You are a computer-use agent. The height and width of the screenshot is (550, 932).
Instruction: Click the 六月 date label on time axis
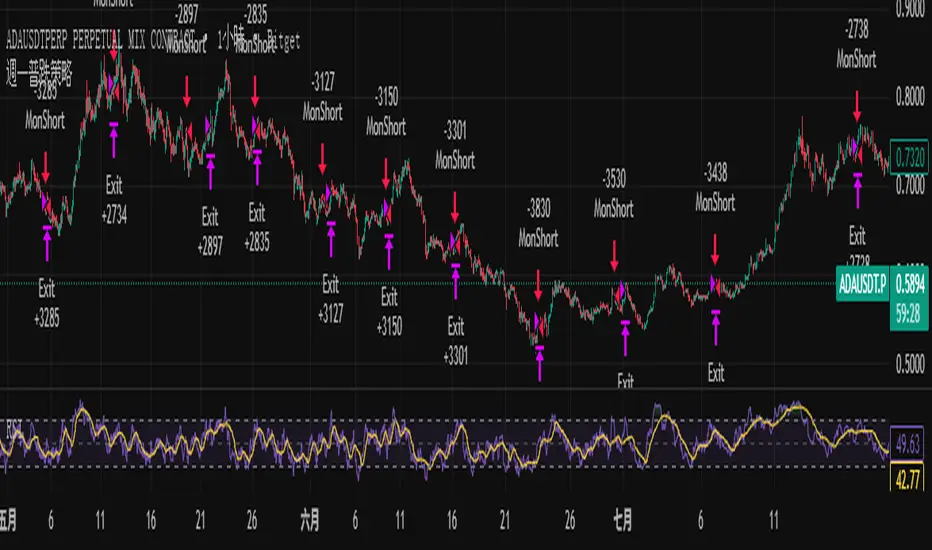pos(310,521)
